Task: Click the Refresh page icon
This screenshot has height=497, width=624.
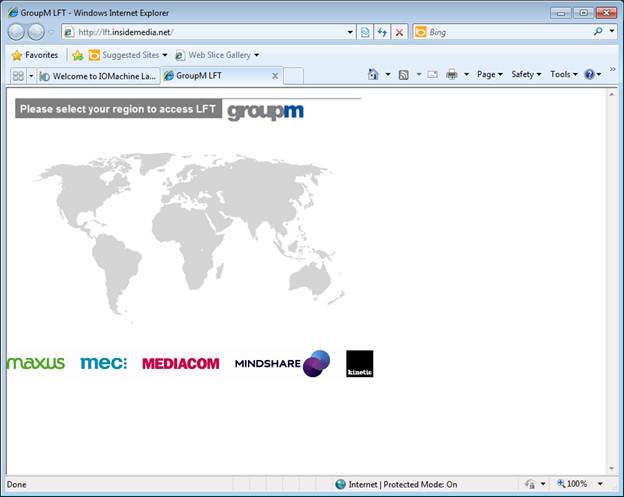Action: (382, 32)
